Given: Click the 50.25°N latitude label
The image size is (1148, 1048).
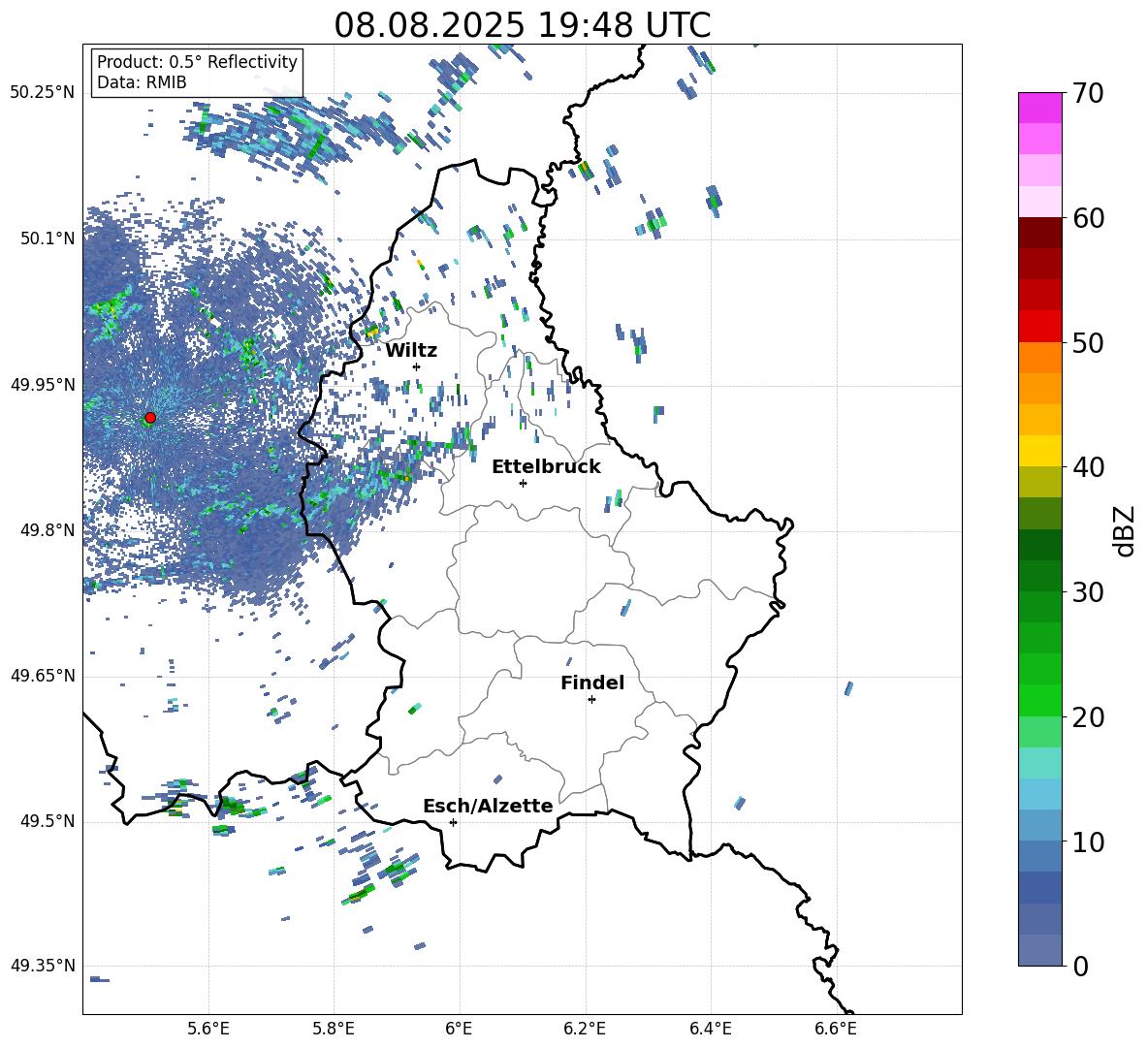Looking at the screenshot, I should 43,93.
